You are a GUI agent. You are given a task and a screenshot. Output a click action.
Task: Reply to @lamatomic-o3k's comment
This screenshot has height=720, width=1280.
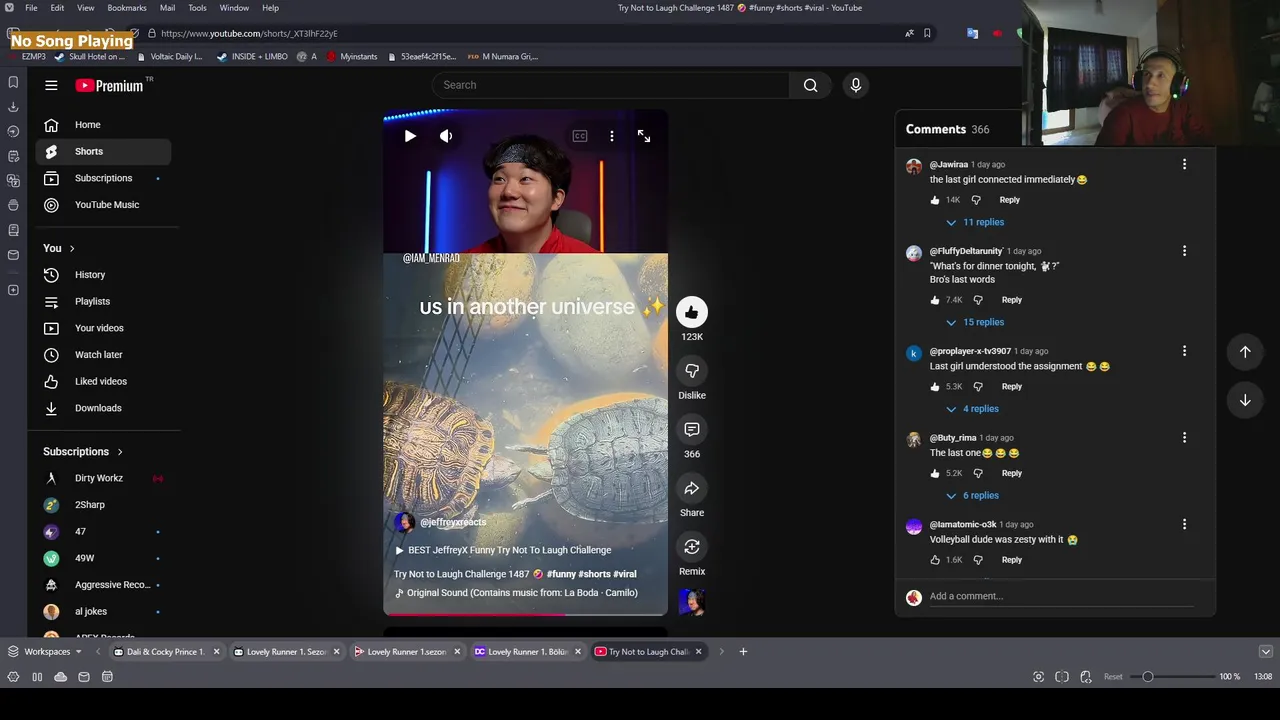[1012, 560]
